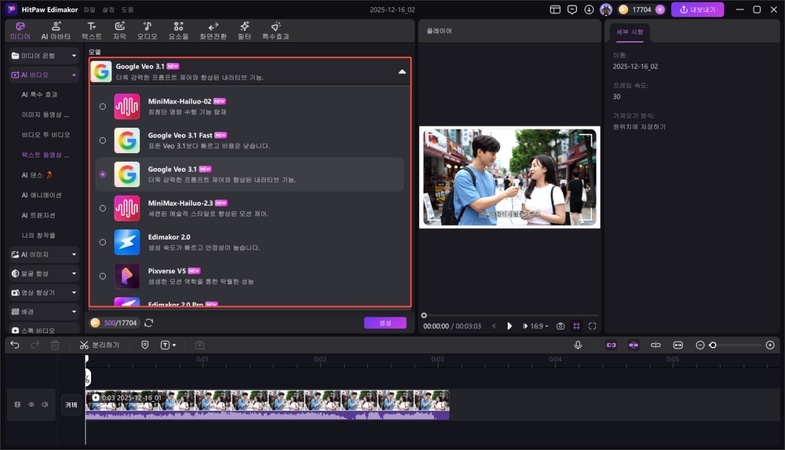Click the purple 생성 (Generate) button
Image resolution: width=785 pixels, height=450 pixels.
click(x=385, y=323)
